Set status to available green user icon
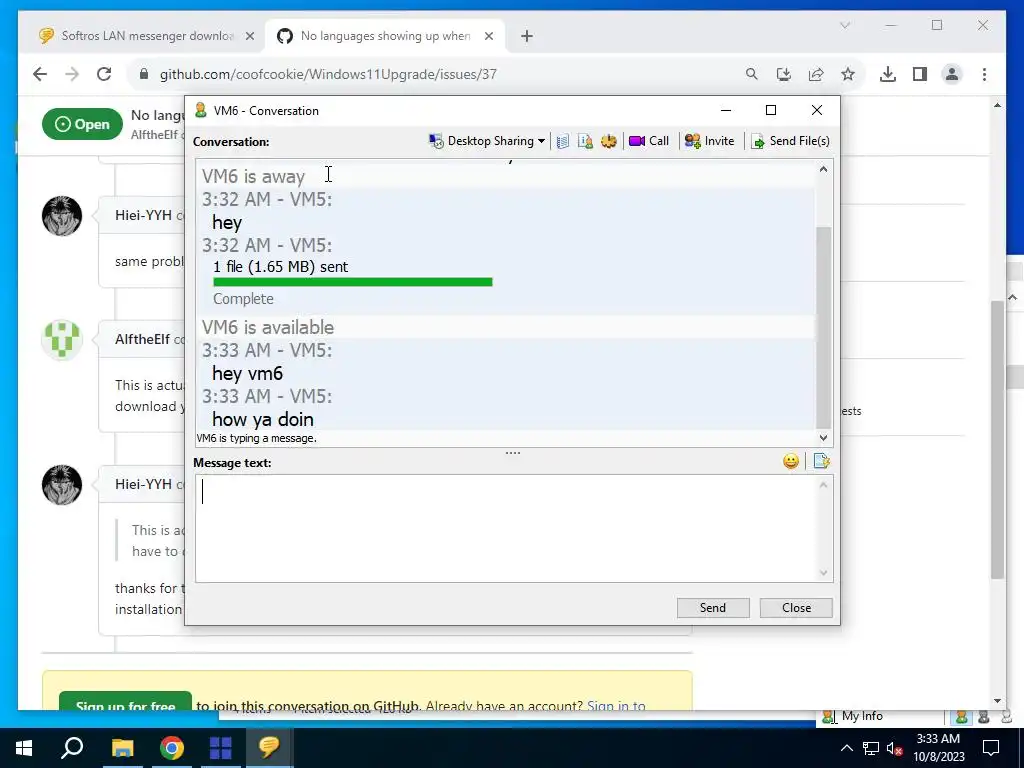The width and height of the screenshot is (1024, 768). [961, 717]
